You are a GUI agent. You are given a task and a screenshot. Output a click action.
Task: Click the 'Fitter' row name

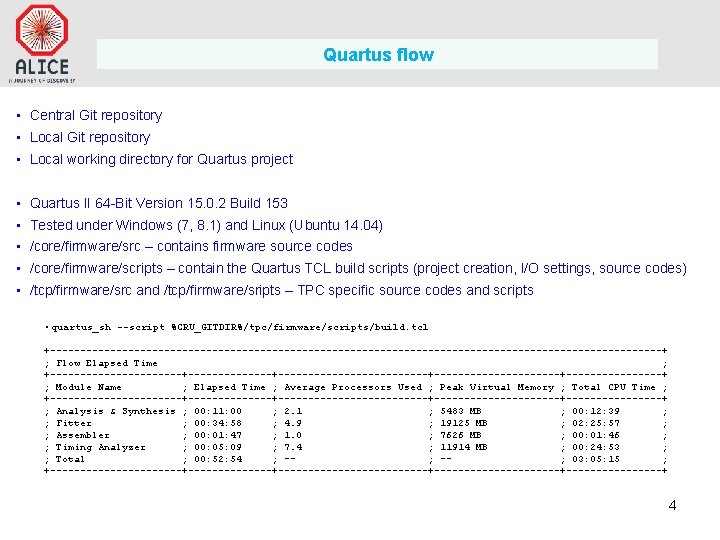[x=74, y=423]
